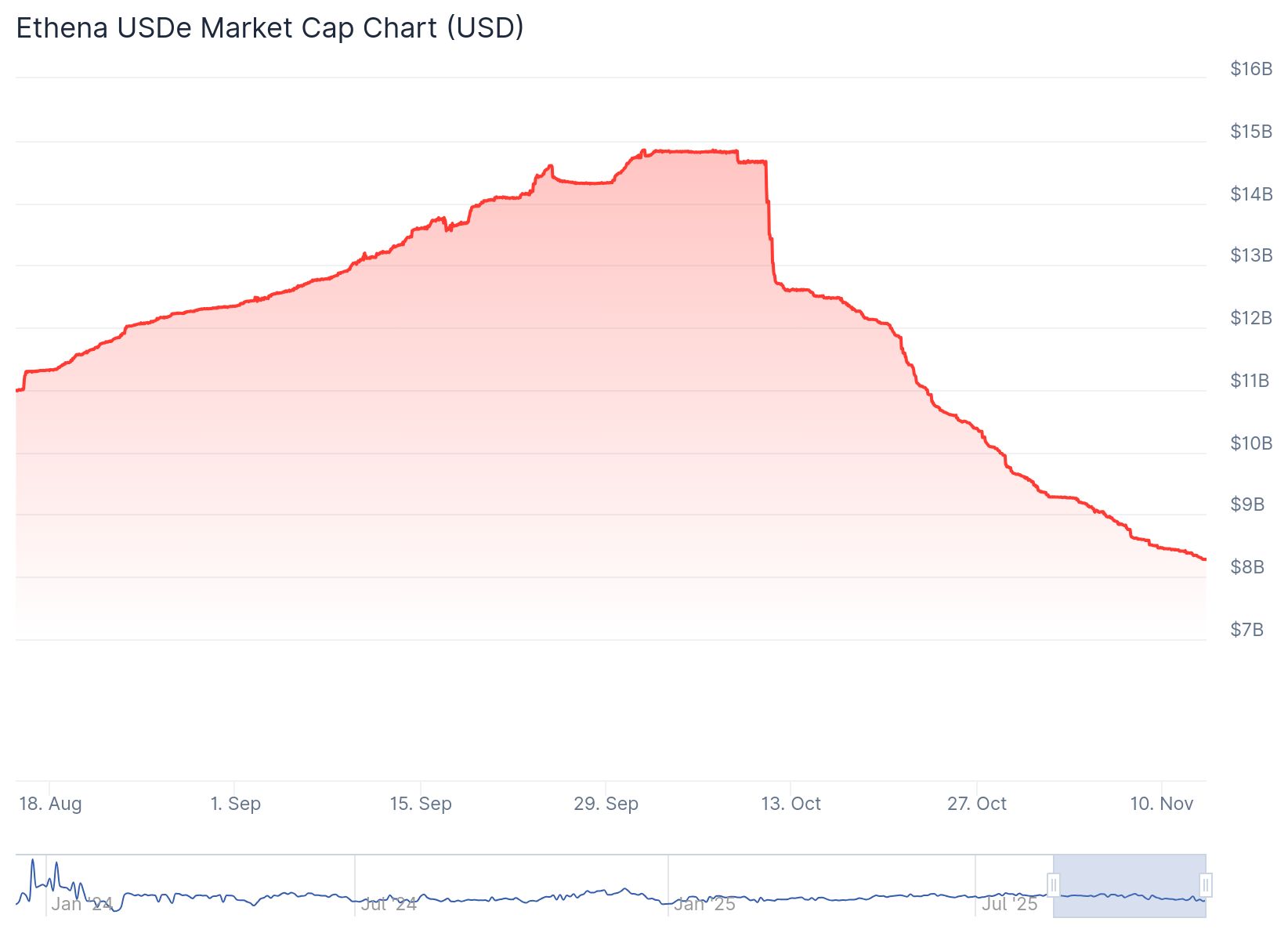
Task: Click the Jan '25 label in navigator
Action: pyautogui.click(x=704, y=904)
